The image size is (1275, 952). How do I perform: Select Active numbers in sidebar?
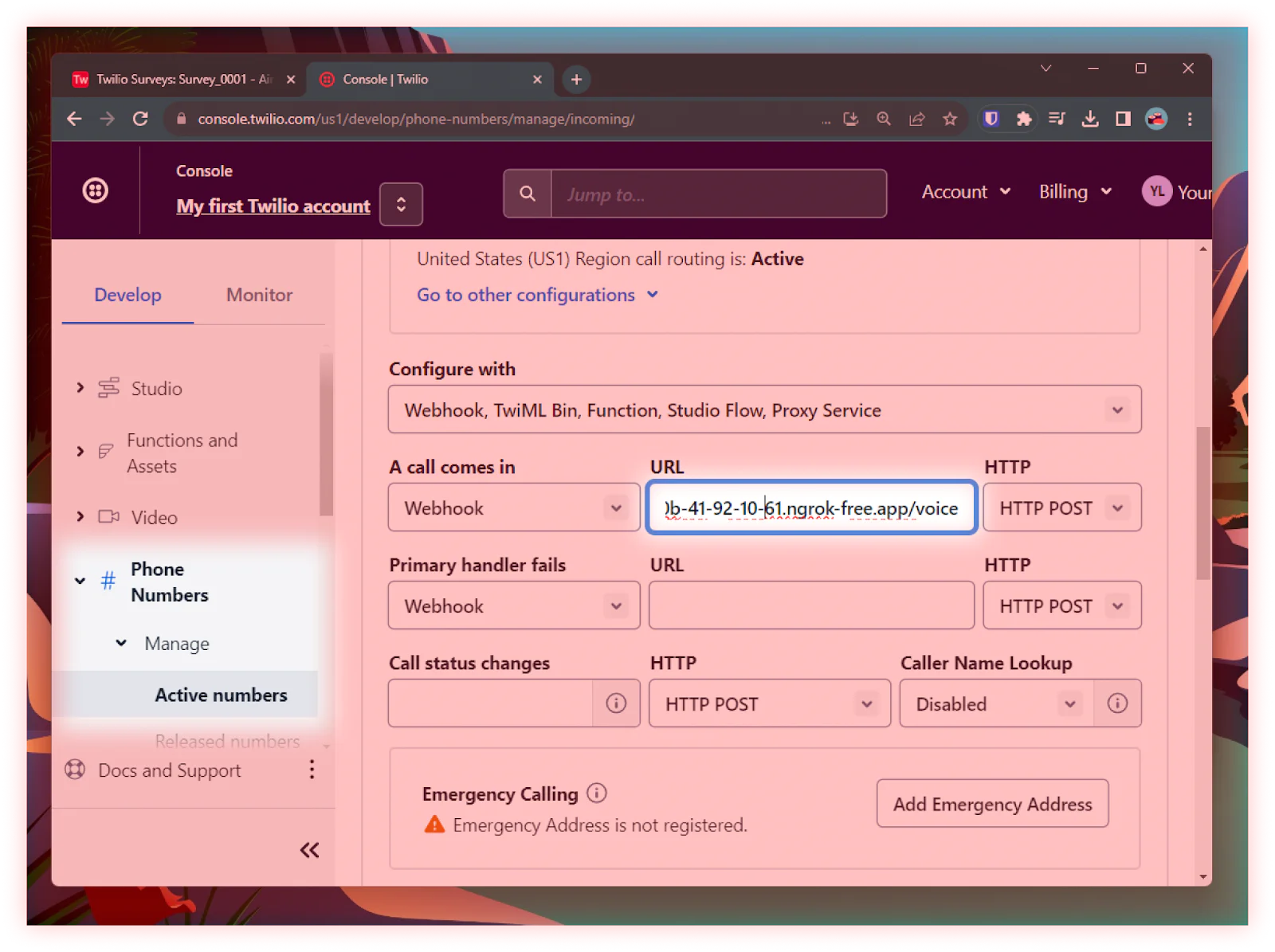(x=221, y=695)
